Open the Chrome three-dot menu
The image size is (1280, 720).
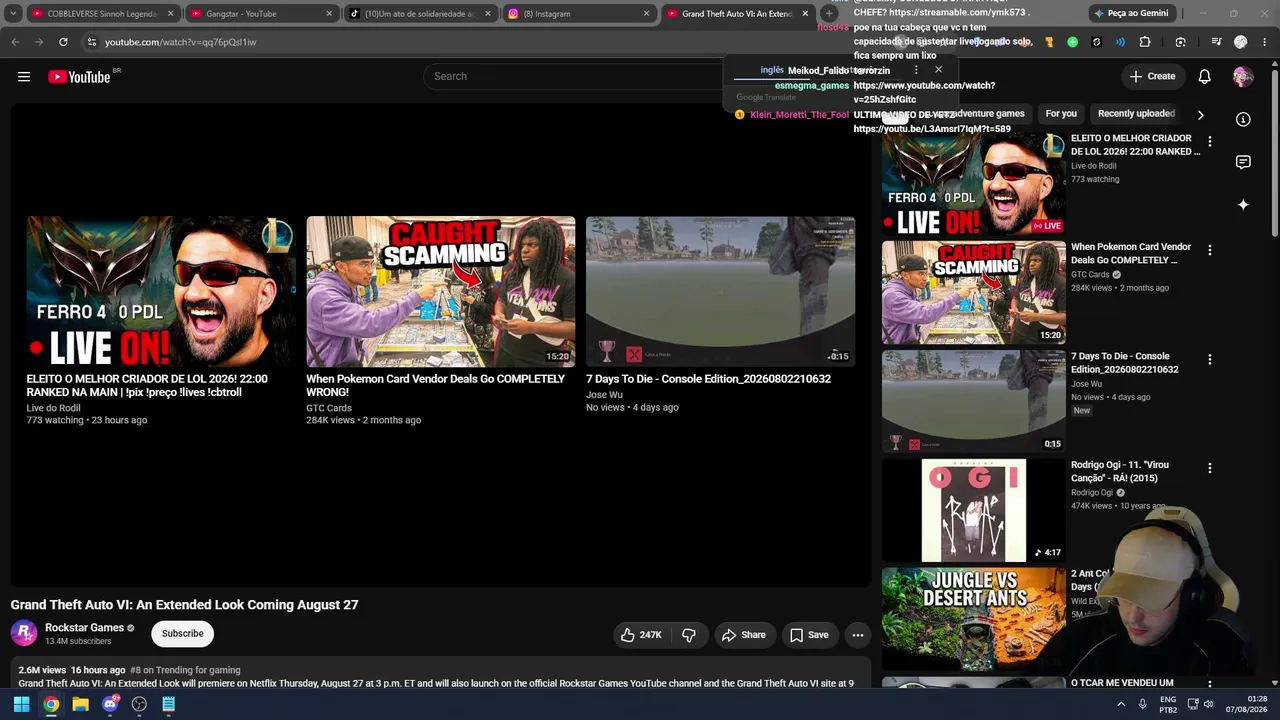[x=1264, y=42]
